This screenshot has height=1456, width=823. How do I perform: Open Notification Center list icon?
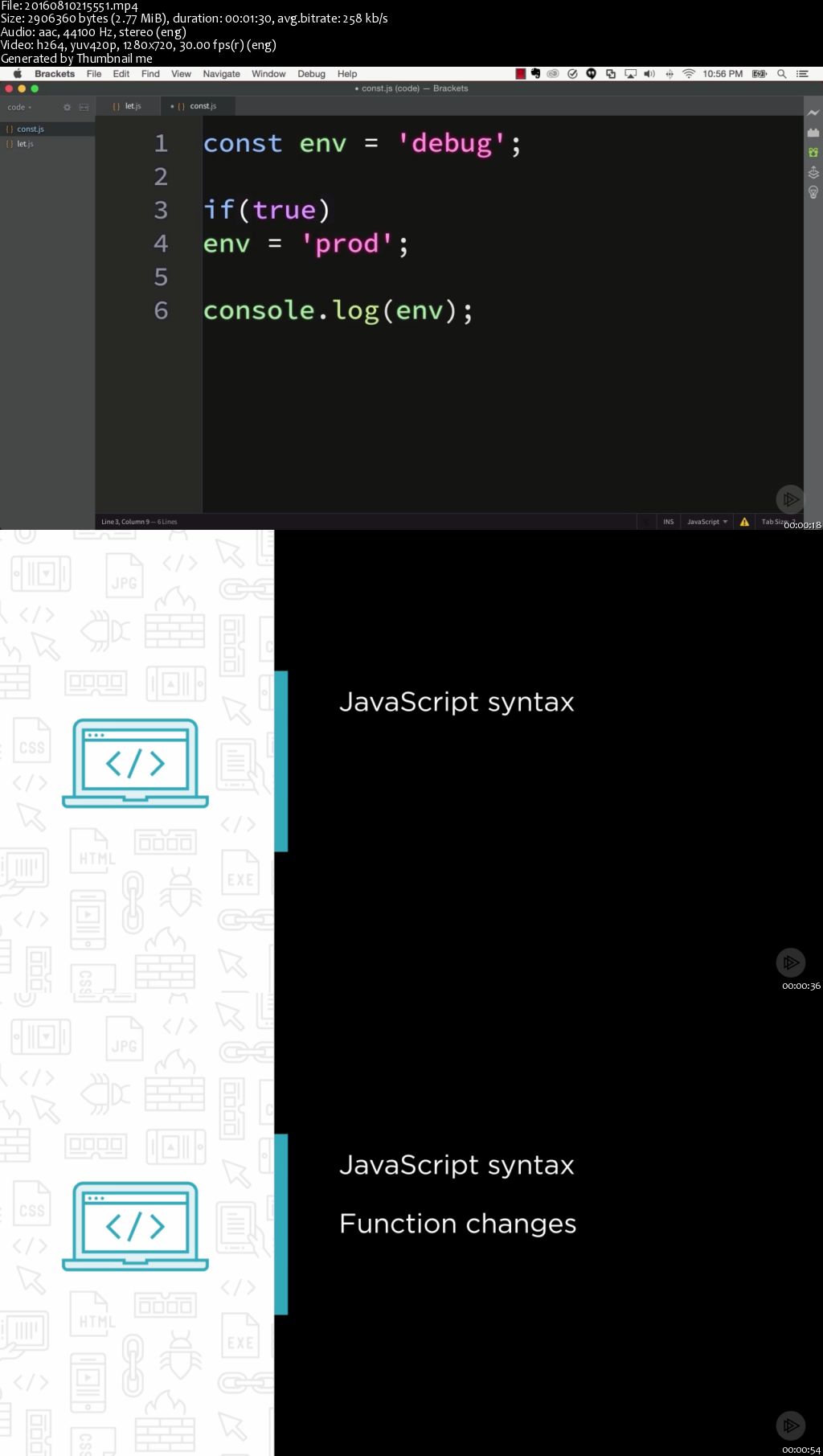(x=802, y=74)
